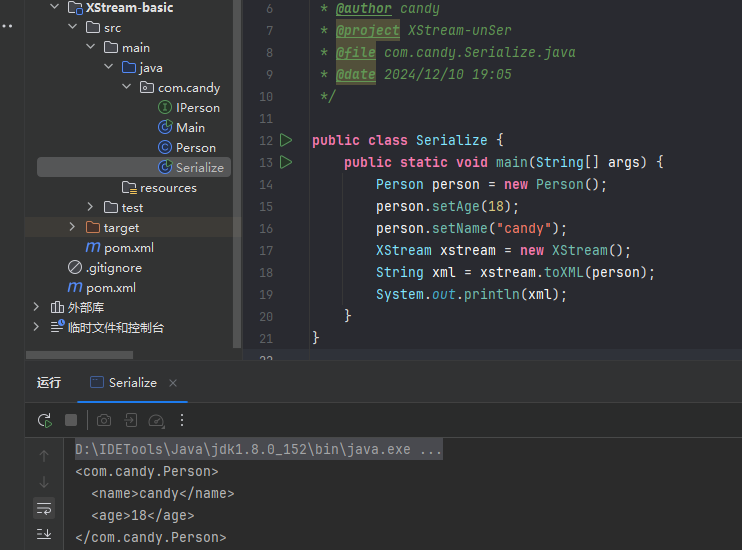
Task: Place cursor on println call
Action: click(x=492, y=294)
